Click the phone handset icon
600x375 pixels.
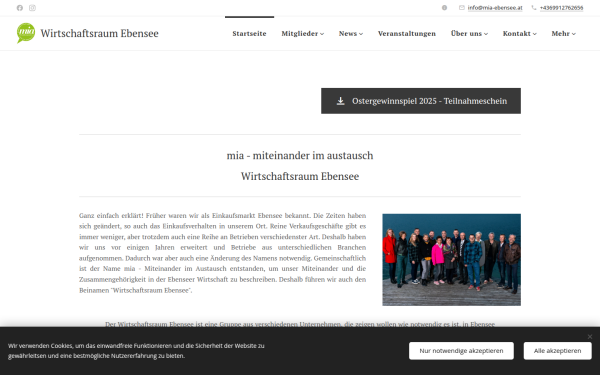click(x=534, y=8)
